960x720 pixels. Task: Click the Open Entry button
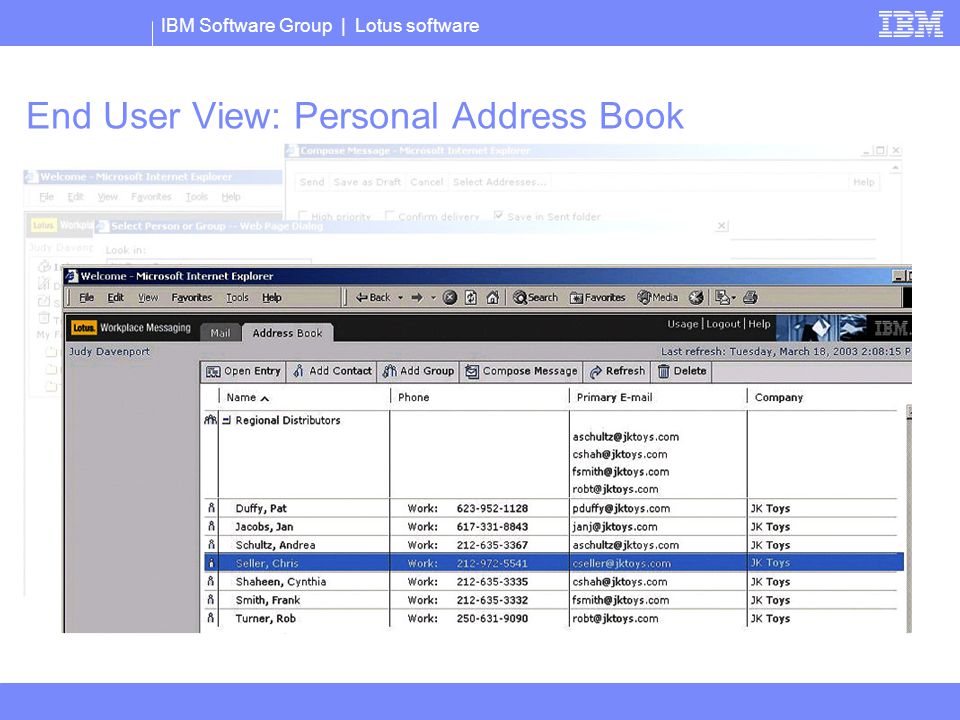pyautogui.click(x=244, y=371)
